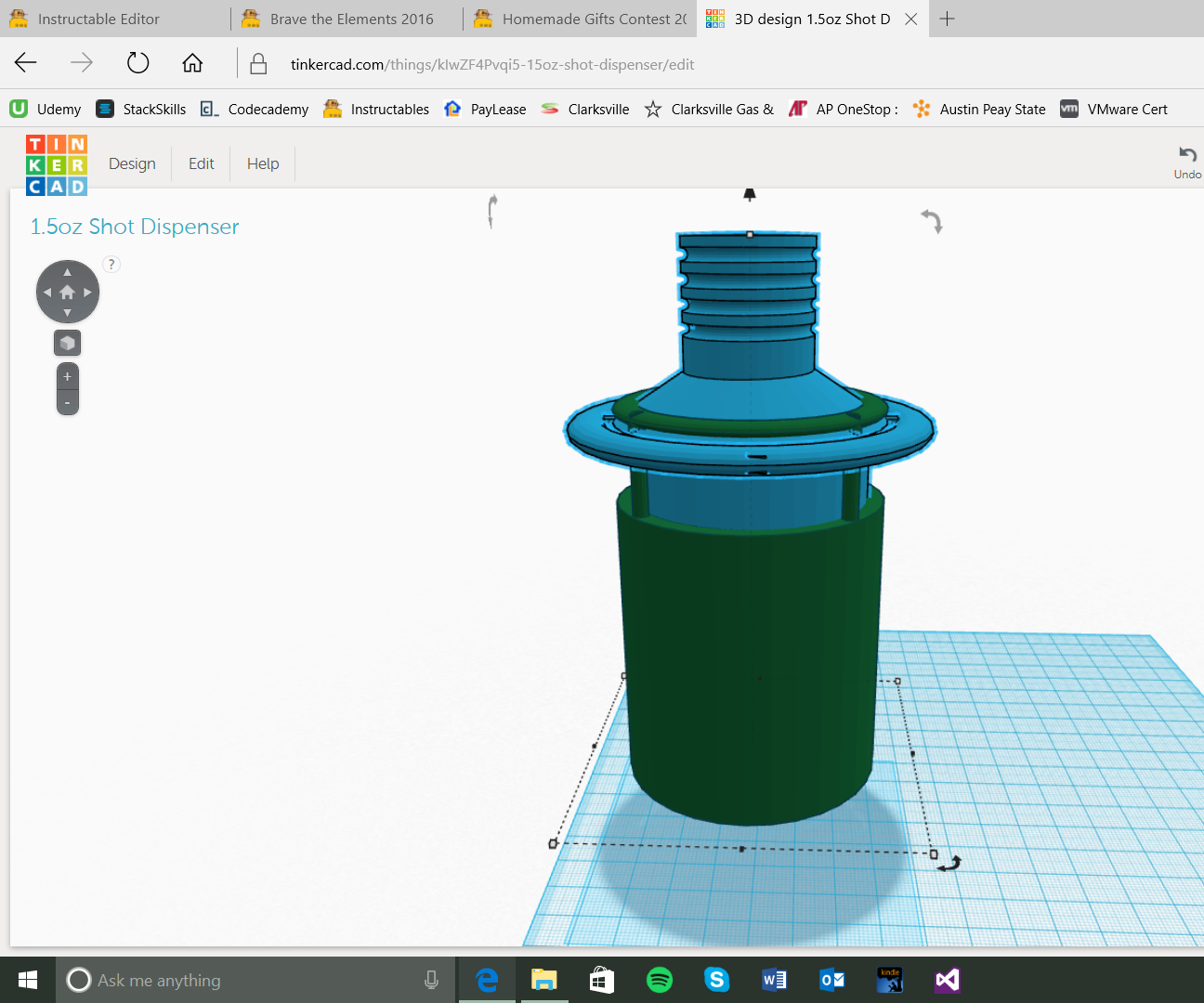Click the Undo arrow icon

[1187, 155]
